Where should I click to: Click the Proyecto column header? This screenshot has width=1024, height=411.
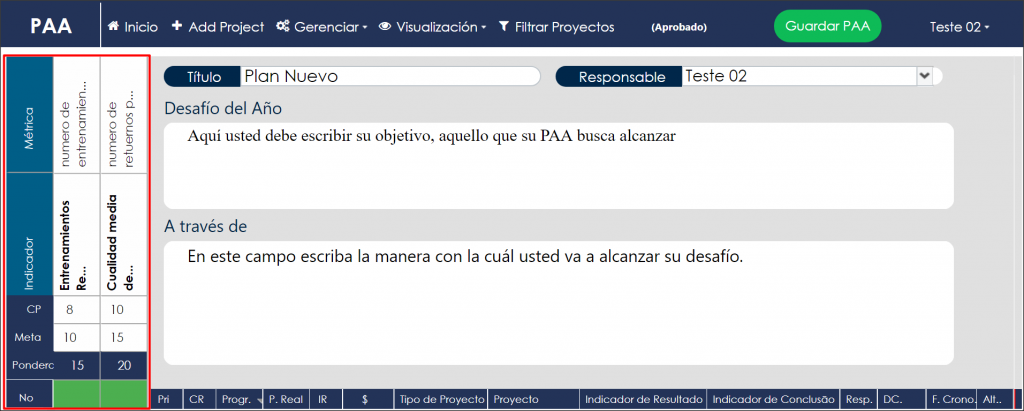tap(534, 399)
